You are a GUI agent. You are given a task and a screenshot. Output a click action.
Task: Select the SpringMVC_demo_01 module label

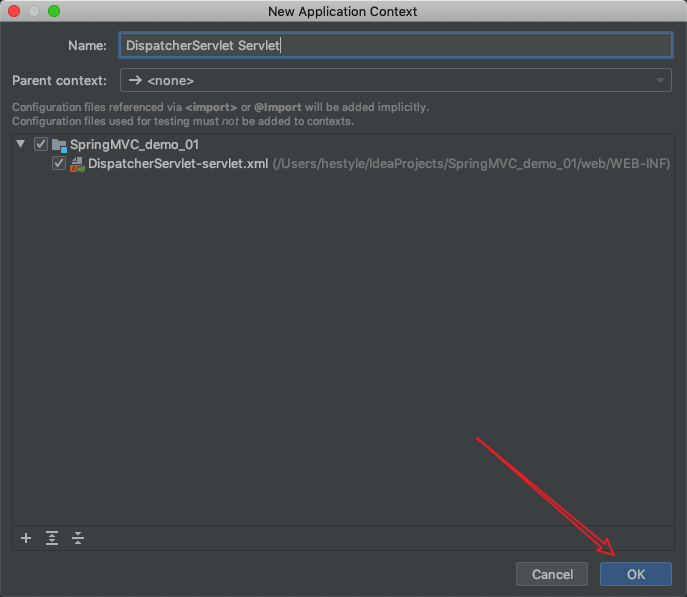click(x=135, y=145)
